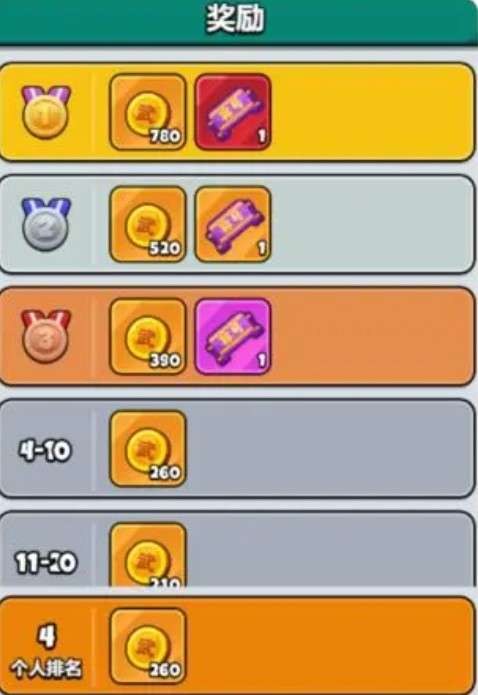The height and width of the screenshot is (695, 478).
Task: Click the gold first-place medal icon
Action: (46, 112)
